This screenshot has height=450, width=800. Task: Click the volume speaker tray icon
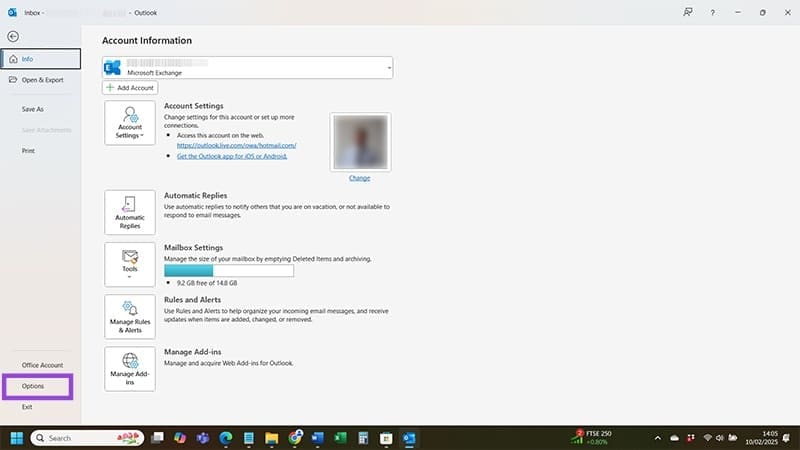point(719,438)
